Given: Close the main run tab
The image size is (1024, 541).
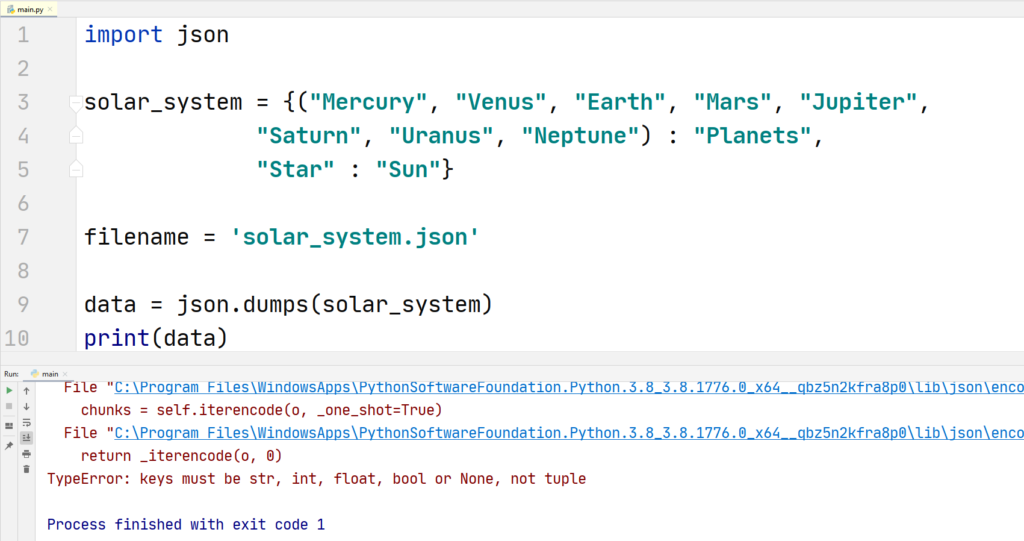Looking at the screenshot, I should point(65,374).
